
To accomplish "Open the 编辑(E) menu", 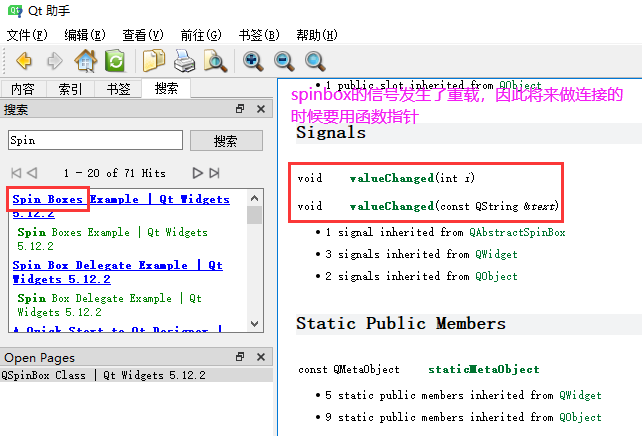I will pyautogui.click(x=85, y=35).
